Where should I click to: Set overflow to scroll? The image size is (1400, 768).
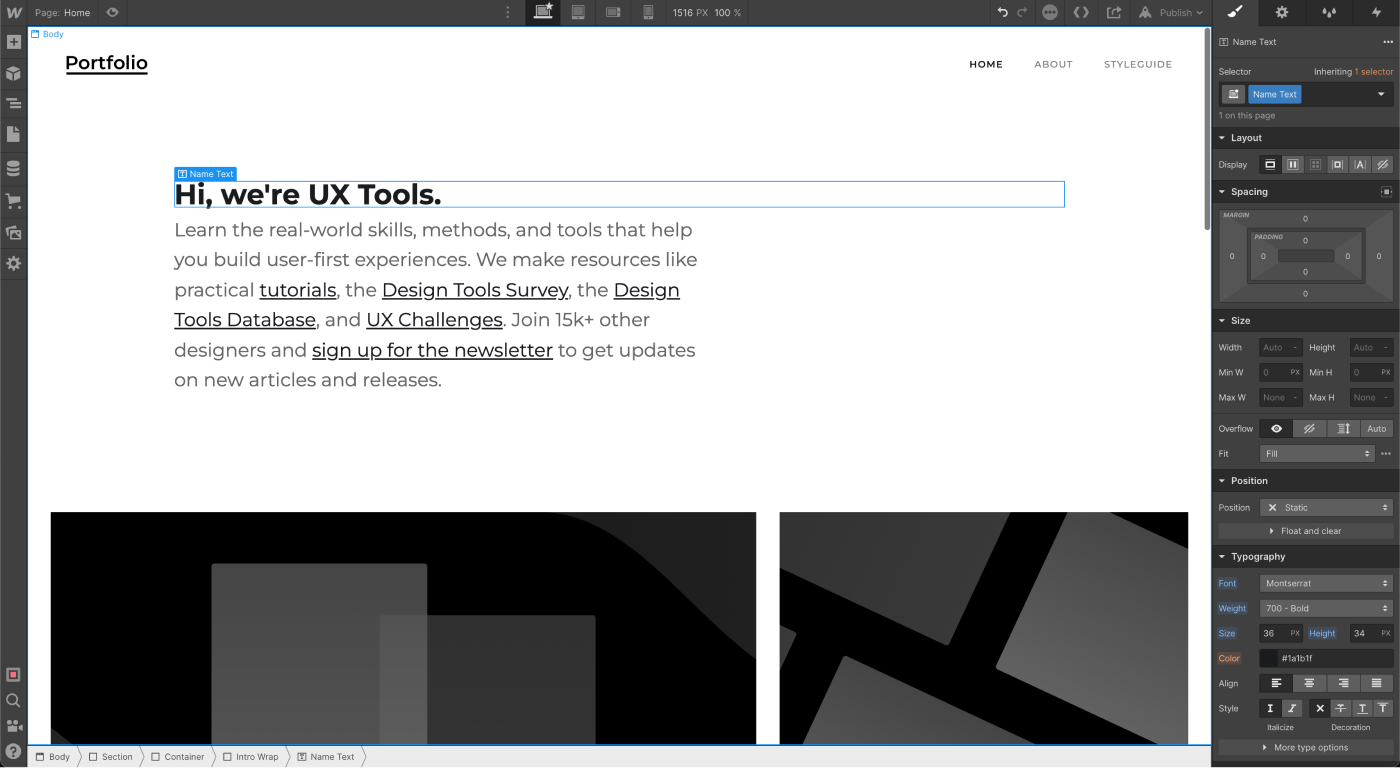click(1343, 428)
